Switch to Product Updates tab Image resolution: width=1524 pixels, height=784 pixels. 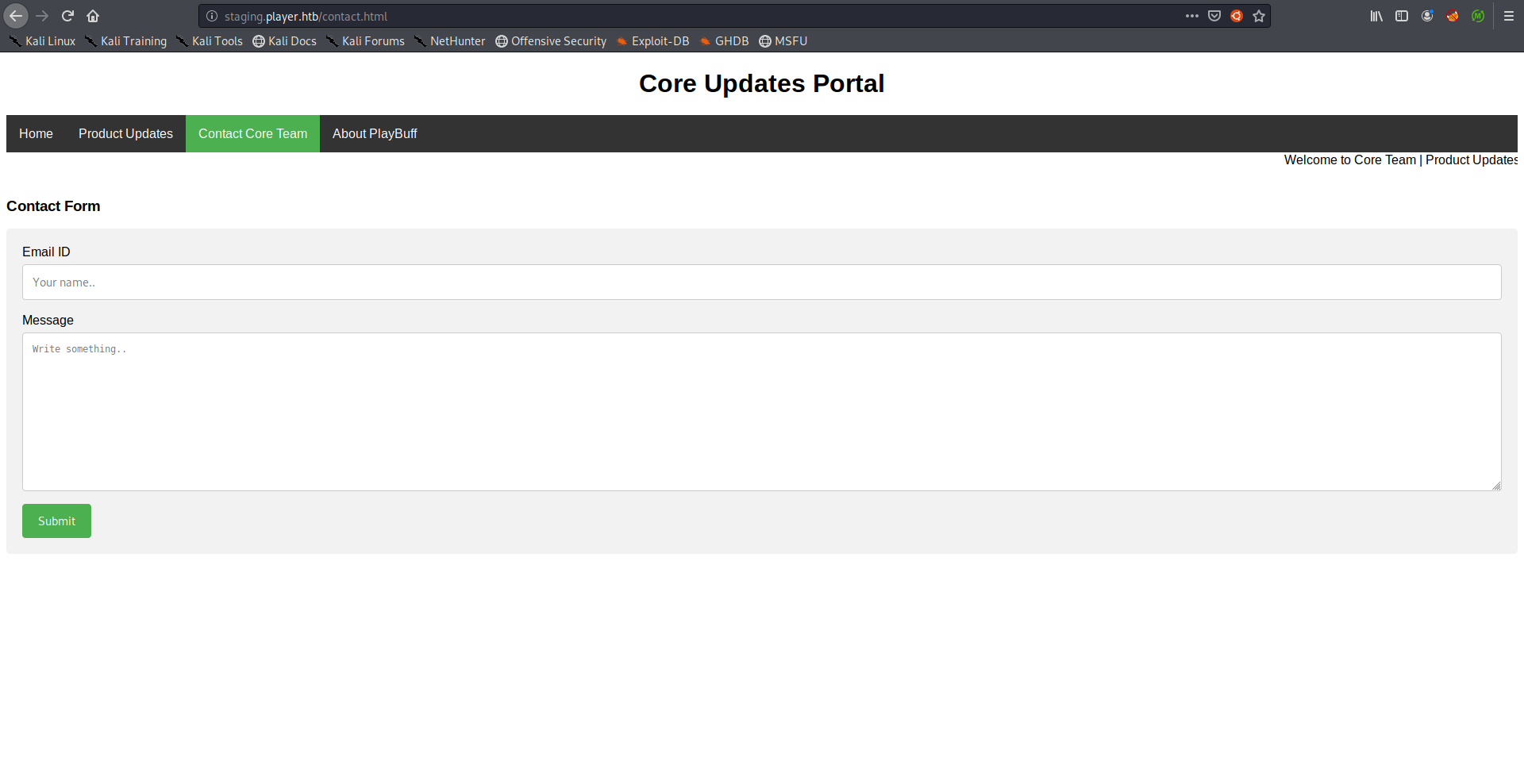(x=125, y=133)
